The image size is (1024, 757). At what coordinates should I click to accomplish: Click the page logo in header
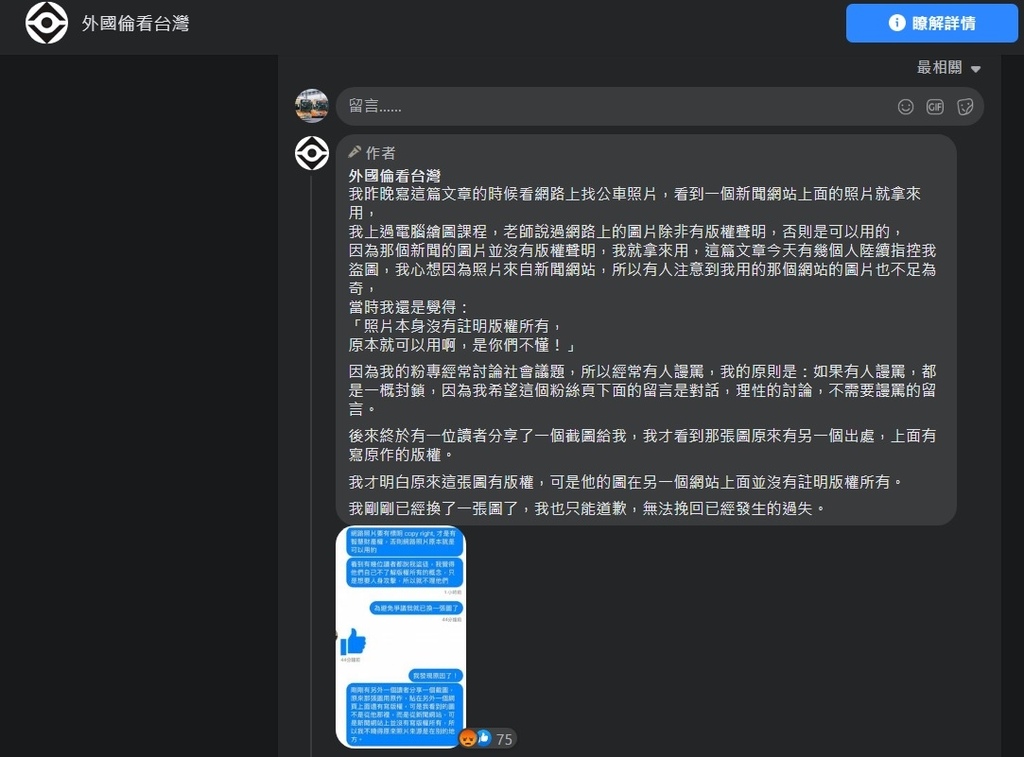tap(46, 24)
